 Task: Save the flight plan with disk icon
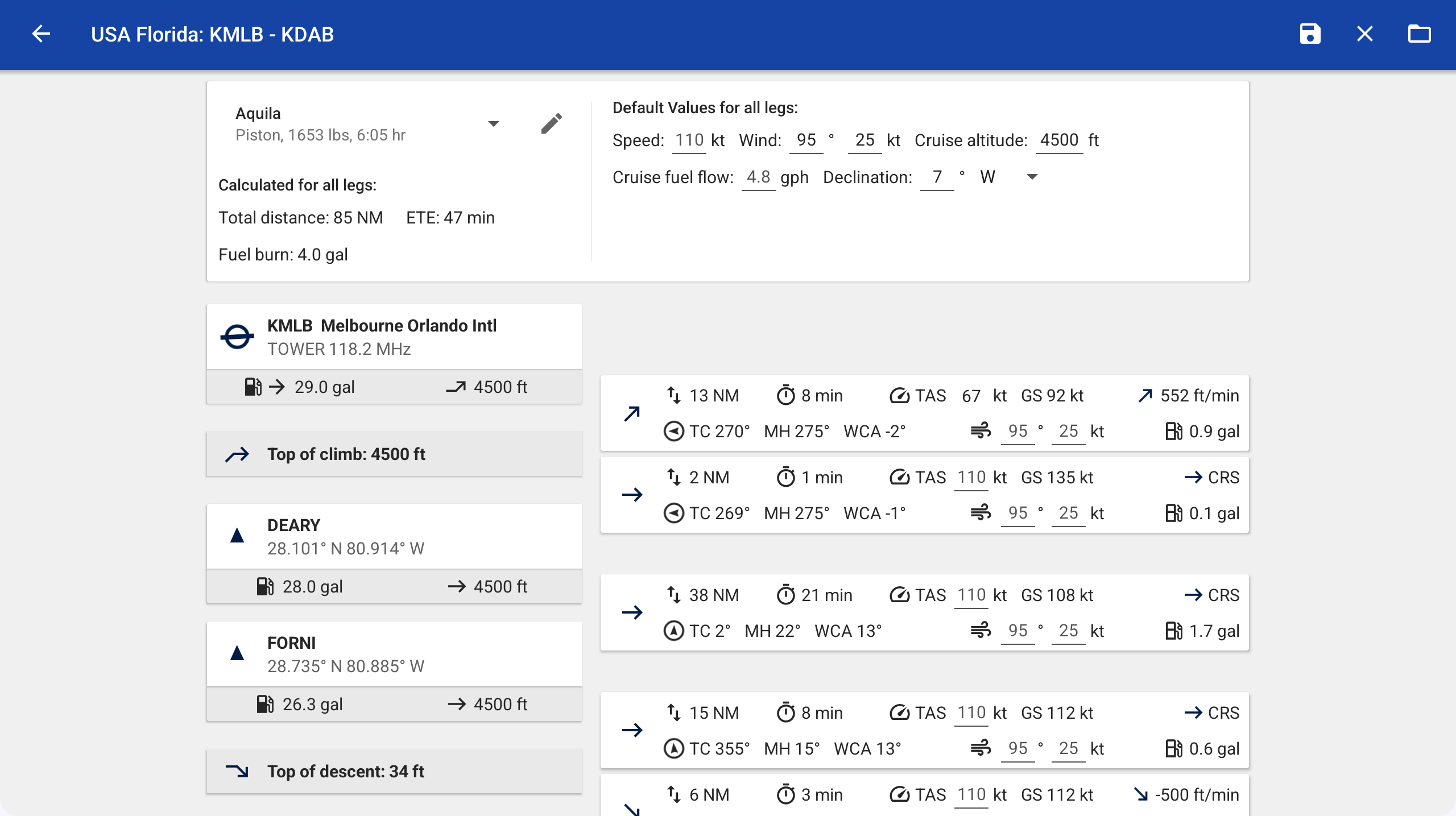click(x=1310, y=34)
